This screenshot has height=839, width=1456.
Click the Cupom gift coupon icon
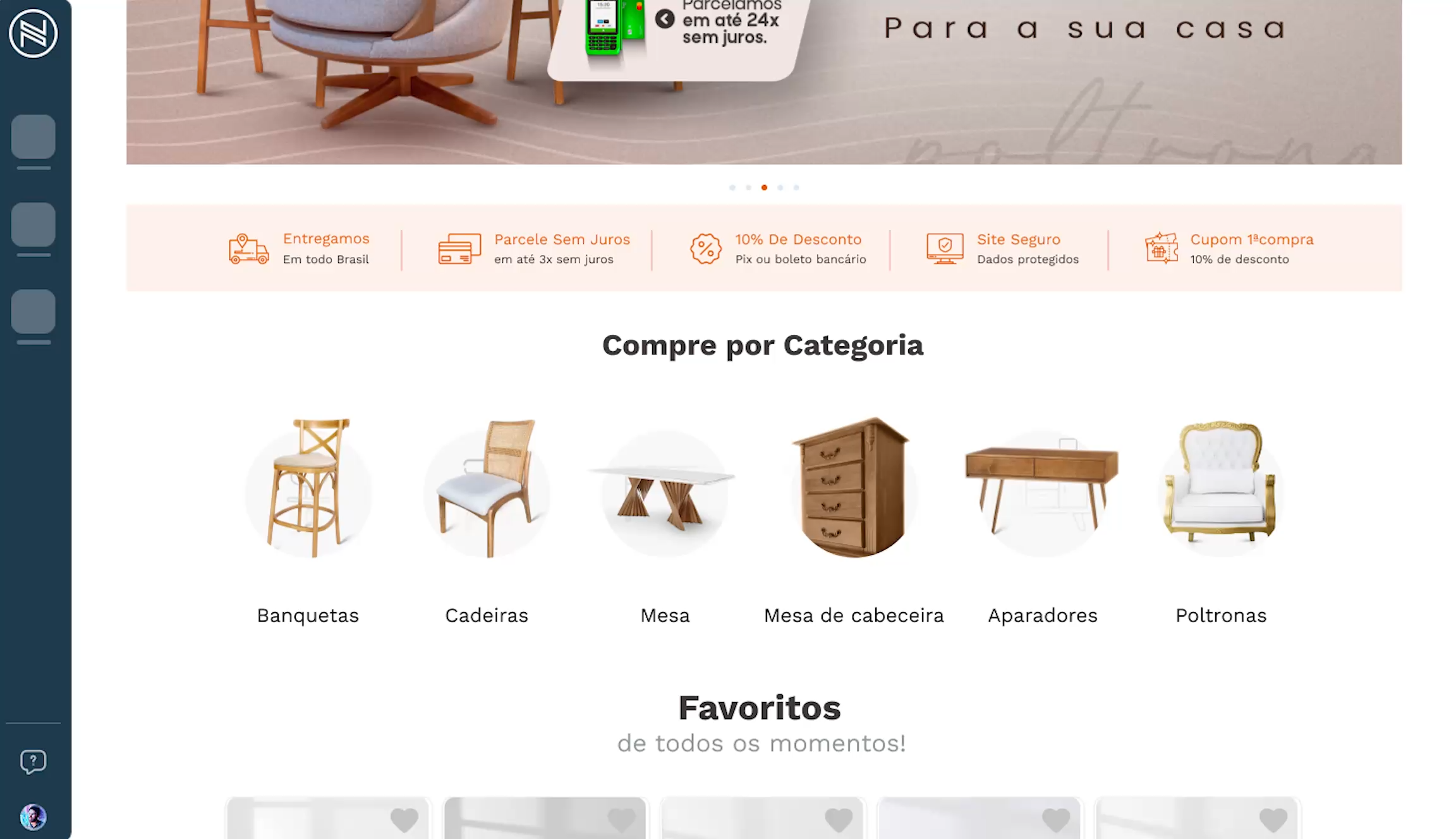[x=1162, y=248]
